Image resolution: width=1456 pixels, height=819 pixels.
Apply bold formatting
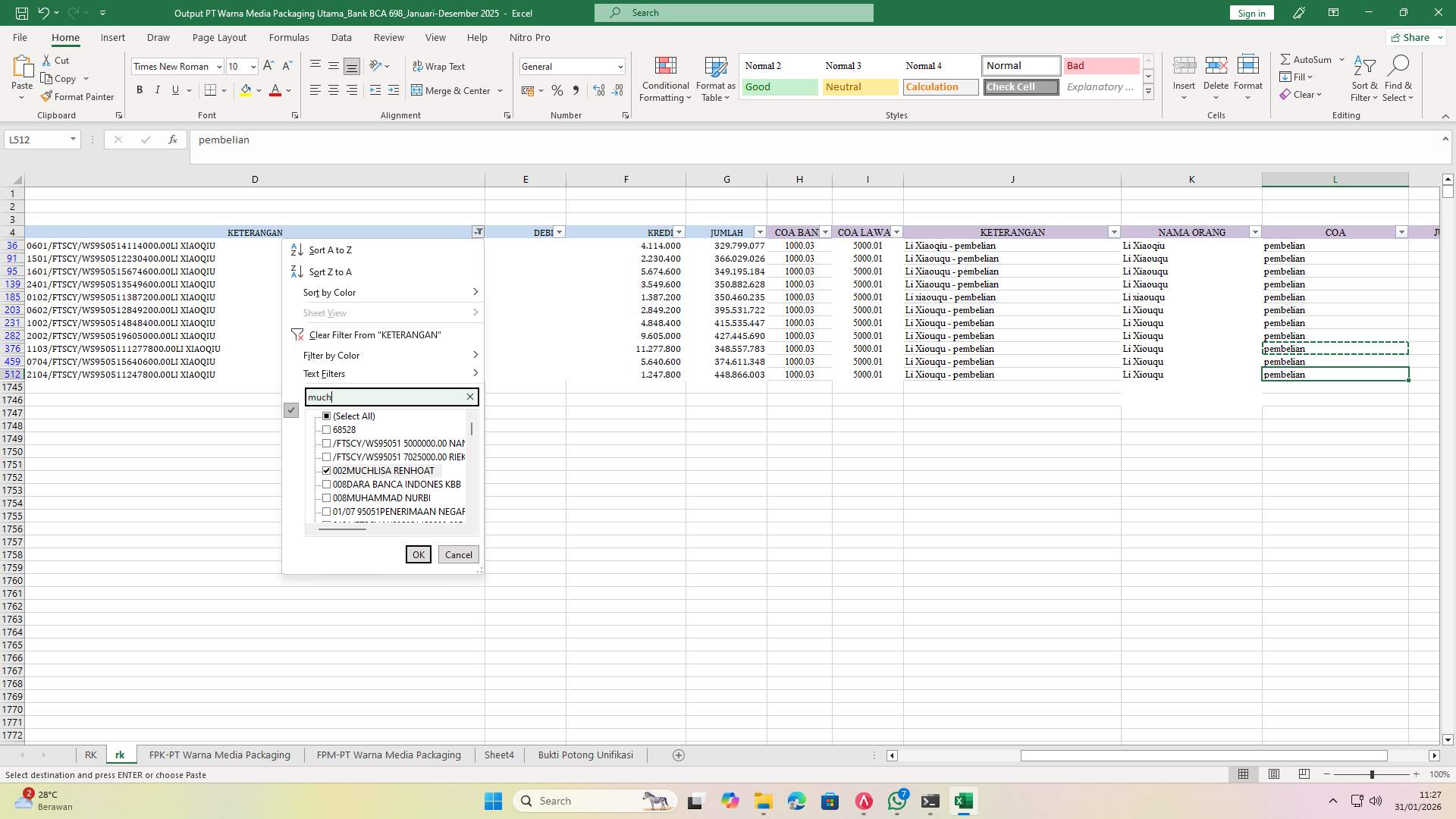coord(140,89)
